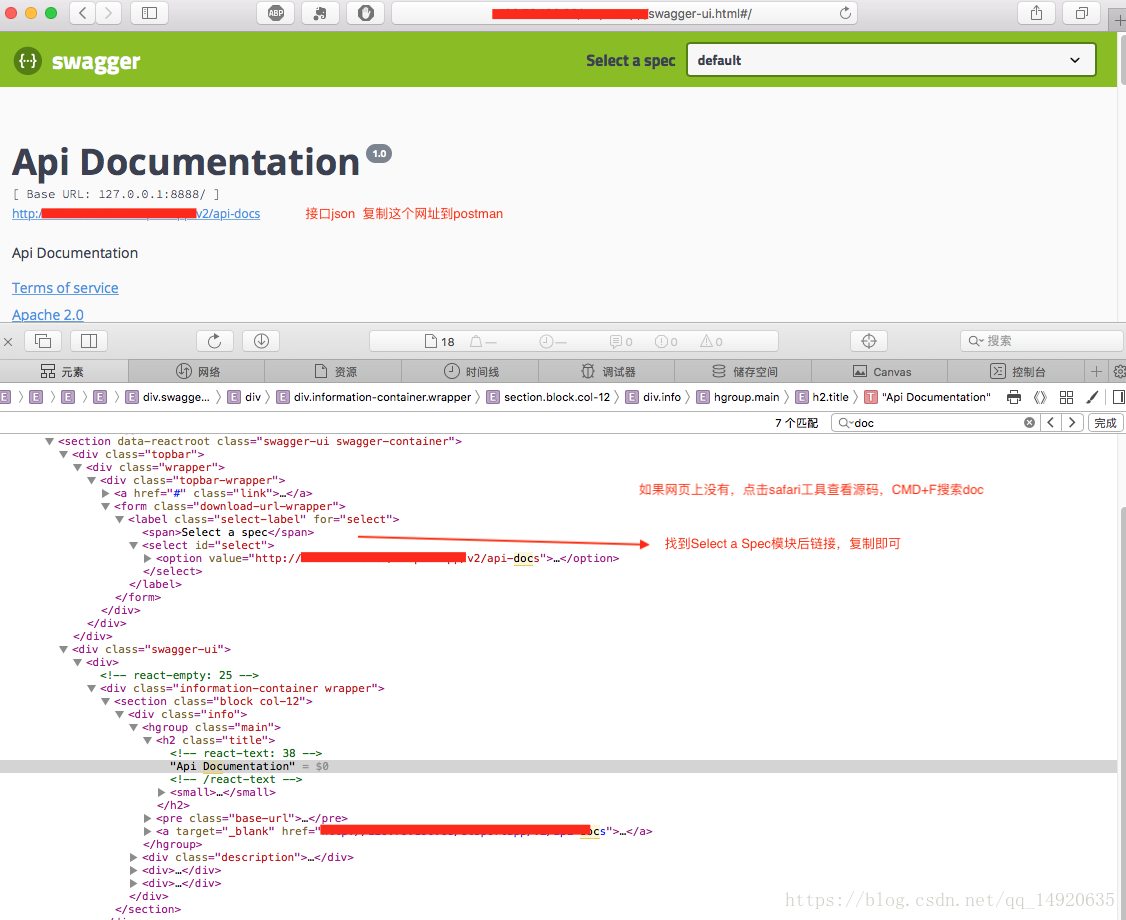Show all tabs overview button
This screenshot has height=920, width=1126.
tap(1081, 13)
